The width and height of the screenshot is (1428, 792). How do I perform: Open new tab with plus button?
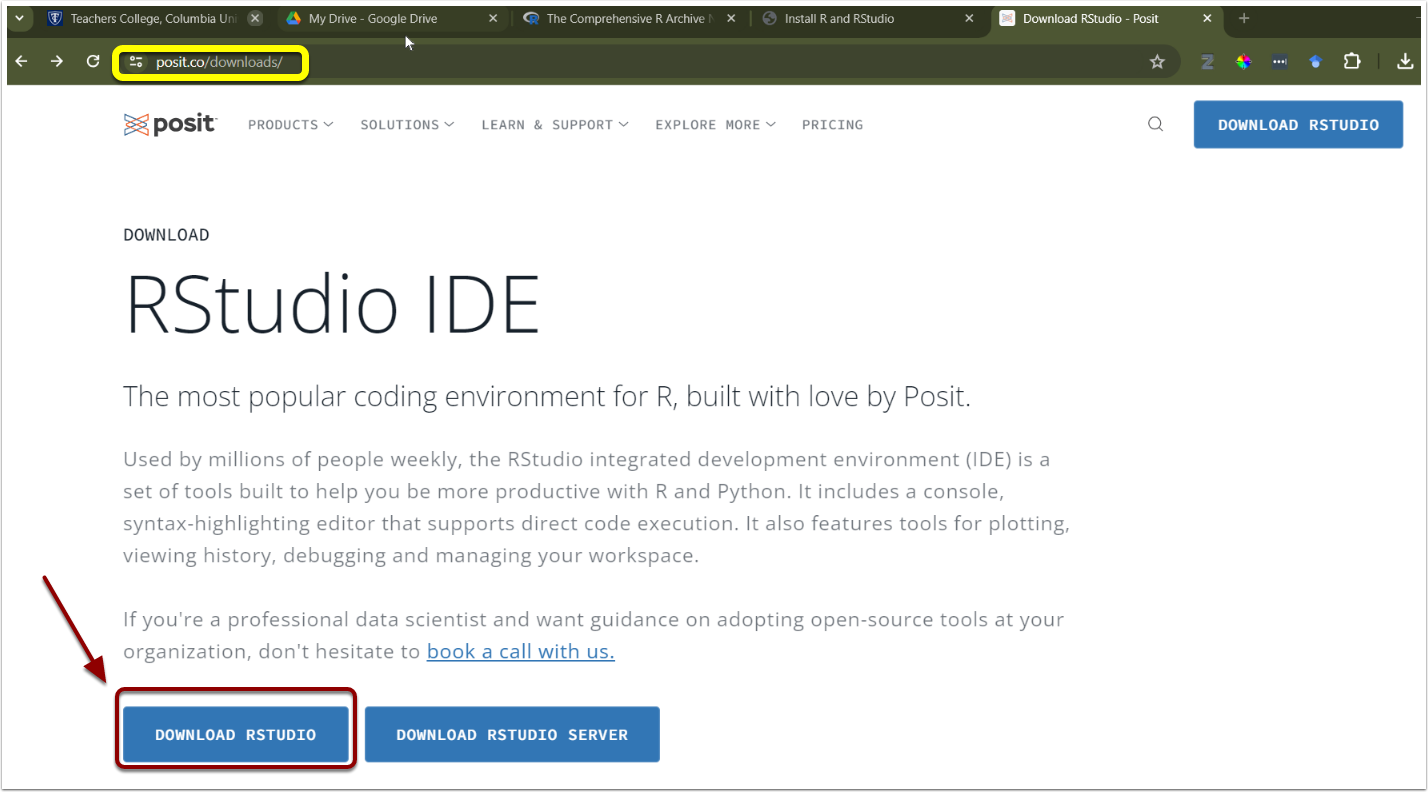1244,18
